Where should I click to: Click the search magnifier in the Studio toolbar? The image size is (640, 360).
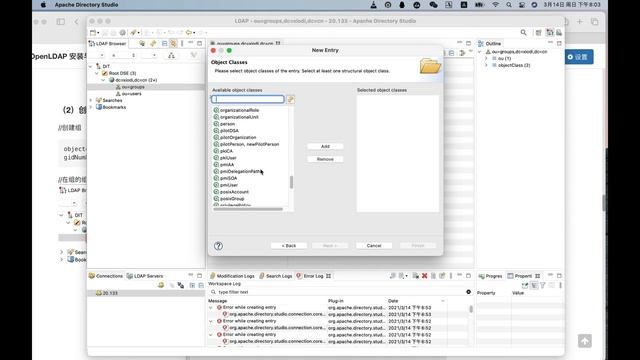tap(524, 33)
